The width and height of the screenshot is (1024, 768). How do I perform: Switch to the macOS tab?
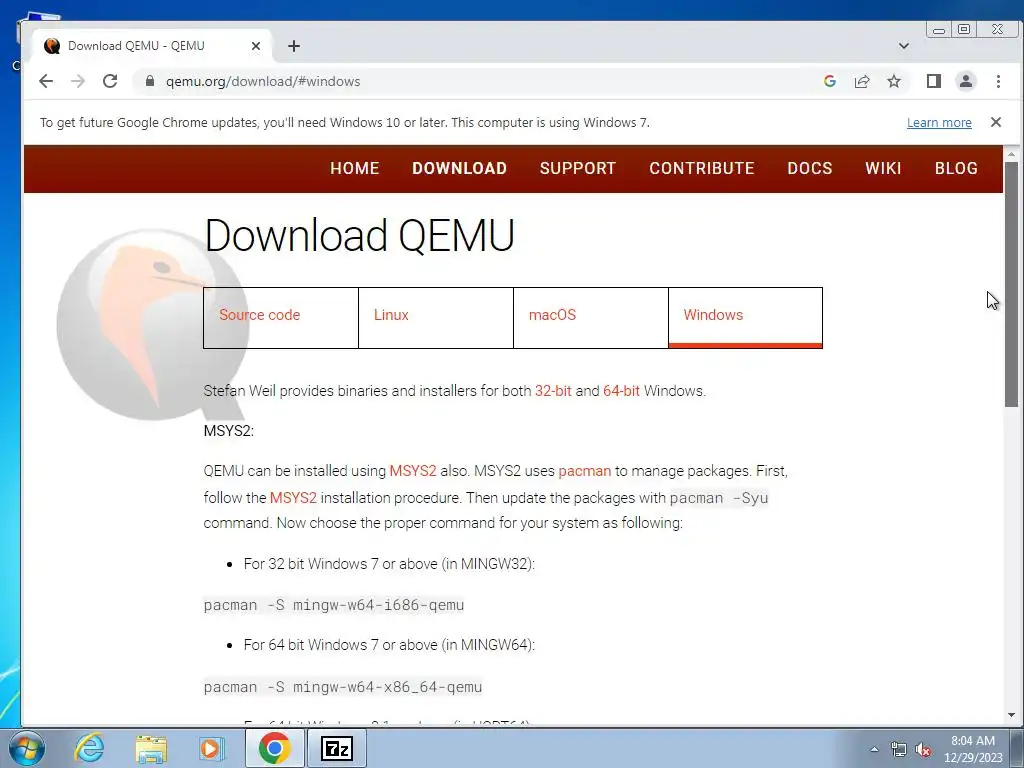point(590,317)
